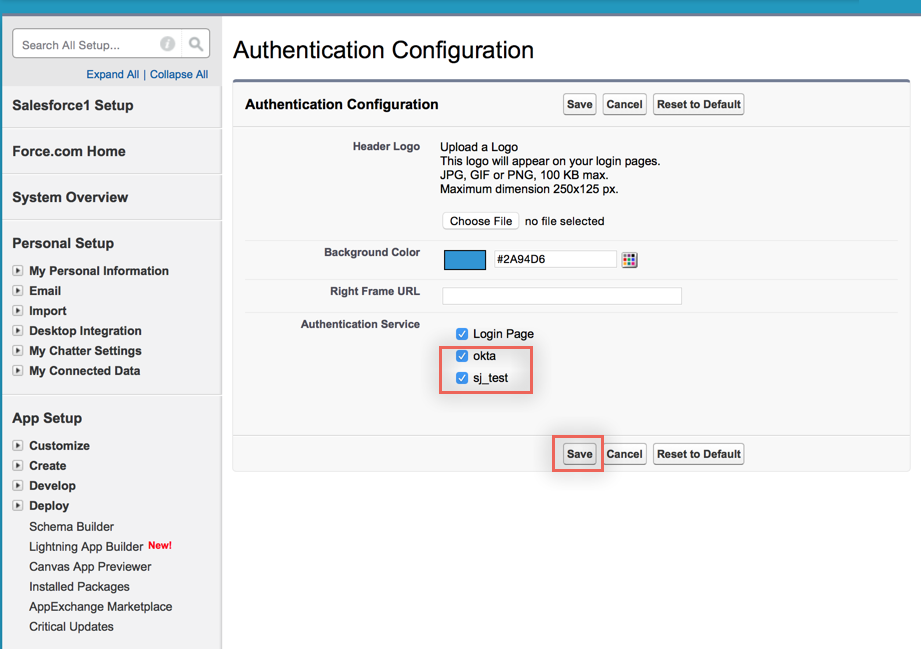921x649 pixels.
Task: Click the search magnifier icon in Setup
Action: tap(196, 44)
